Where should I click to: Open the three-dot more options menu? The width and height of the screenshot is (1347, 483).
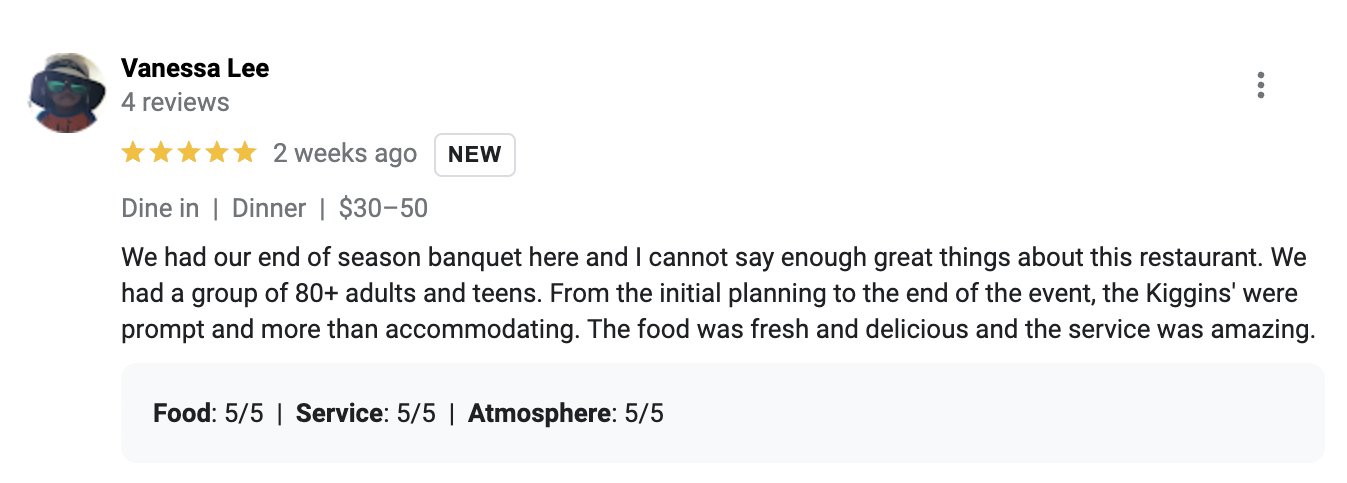point(1260,86)
